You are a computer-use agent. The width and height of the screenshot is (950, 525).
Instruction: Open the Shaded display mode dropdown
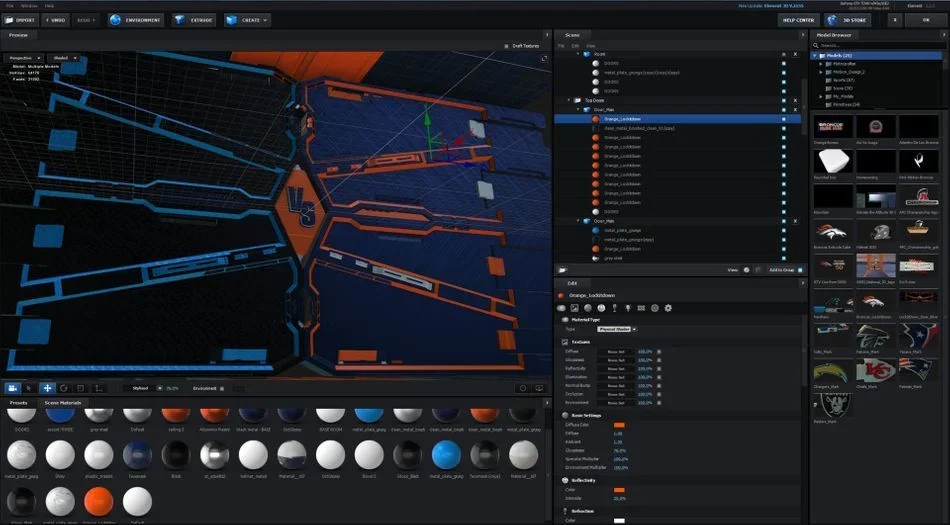pyautogui.click(x=64, y=58)
